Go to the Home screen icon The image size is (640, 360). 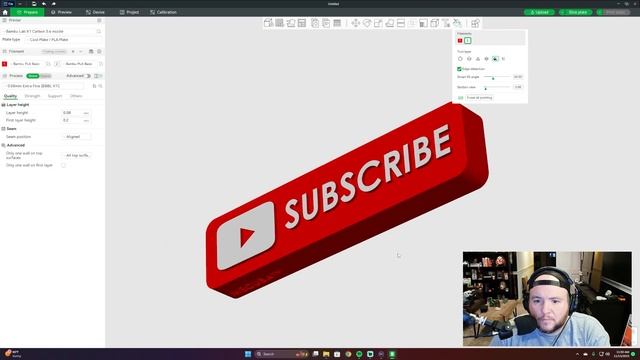[x=5, y=12]
